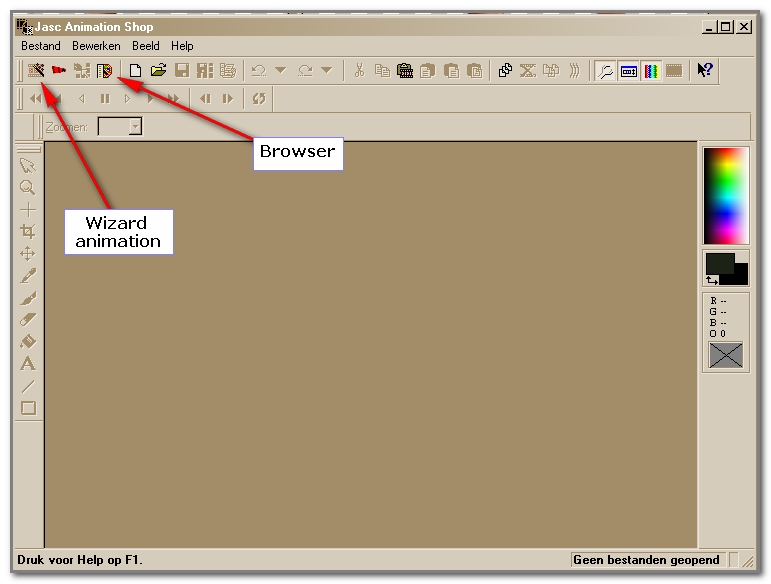The width and height of the screenshot is (771, 584).
Task: Select the Dropper tool
Action: (28, 276)
